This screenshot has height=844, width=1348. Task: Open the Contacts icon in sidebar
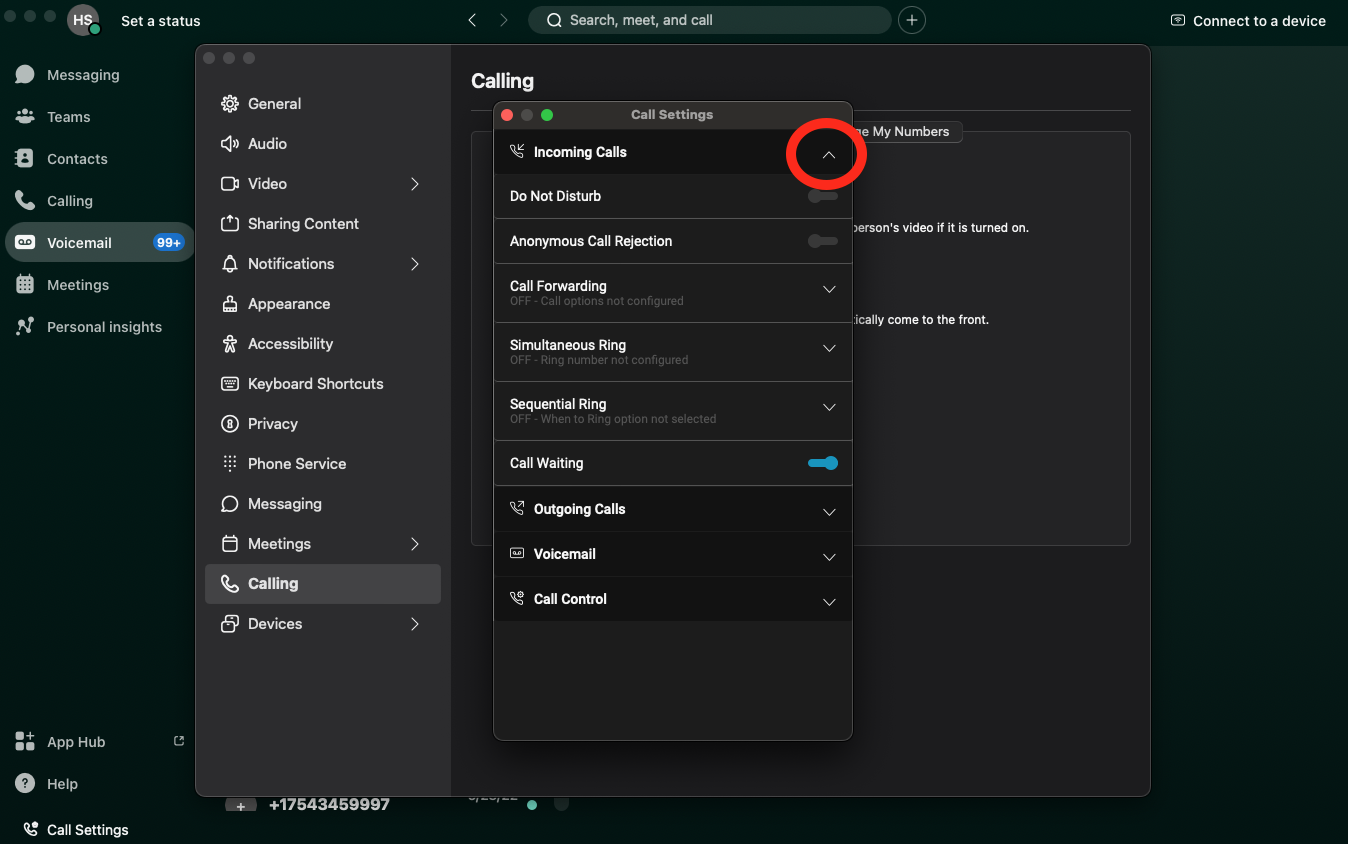(25, 159)
